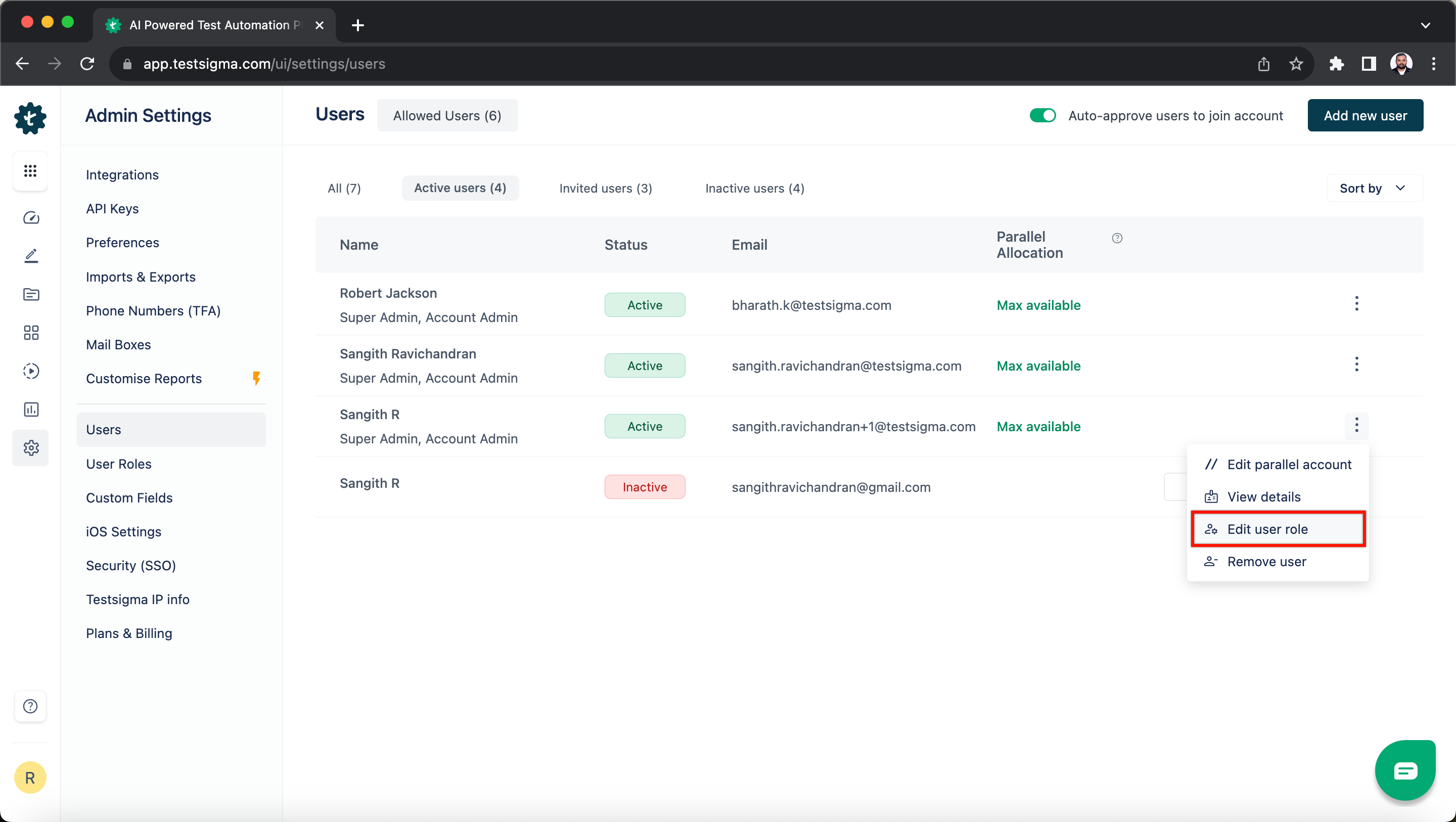
Task: Click the help circle icon at bottom left
Action: (30, 706)
